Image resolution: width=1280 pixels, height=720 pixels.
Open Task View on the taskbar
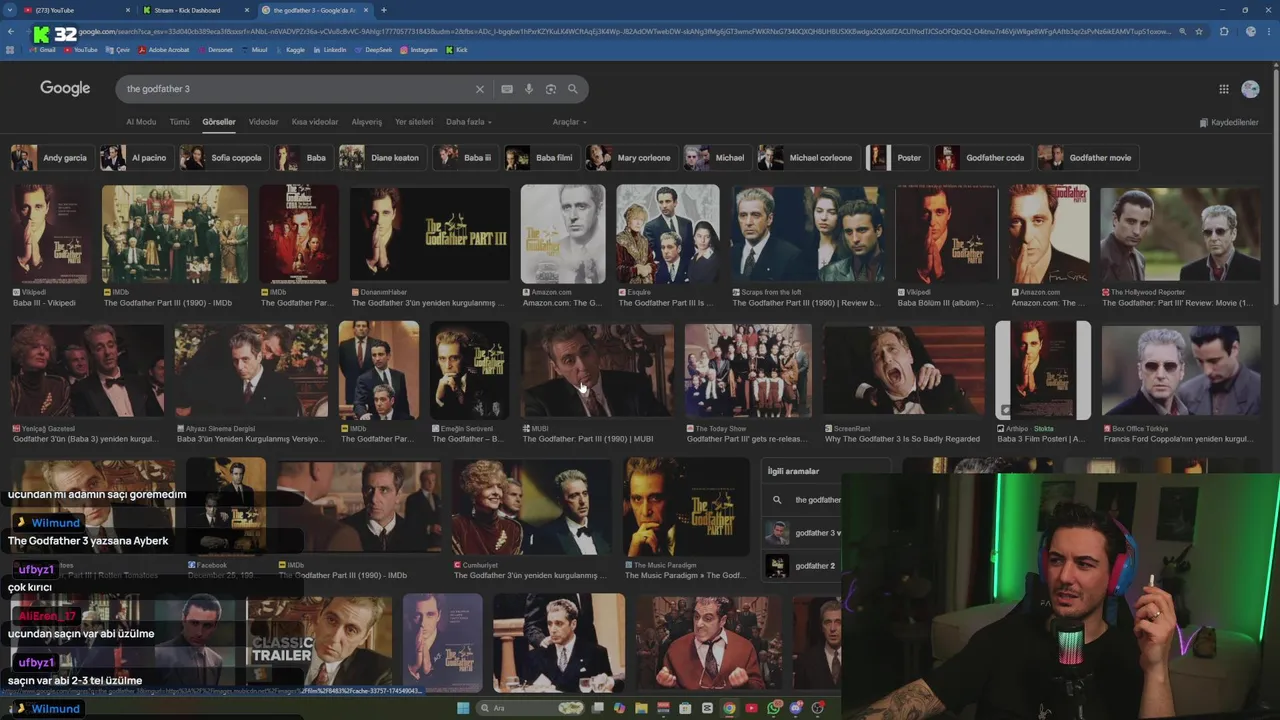(598, 708)
